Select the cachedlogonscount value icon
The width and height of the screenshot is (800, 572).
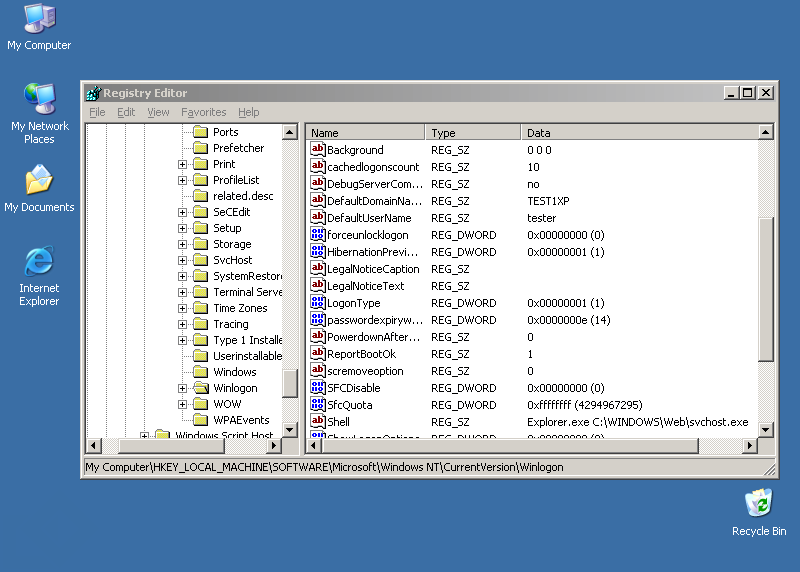317,166
